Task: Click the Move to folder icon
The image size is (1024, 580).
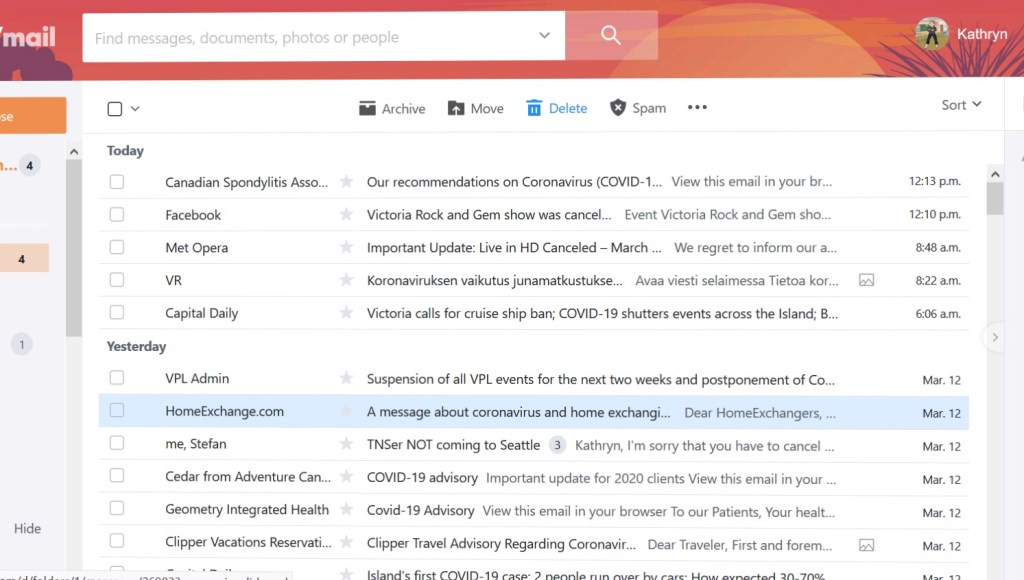Action: (456, 108)
